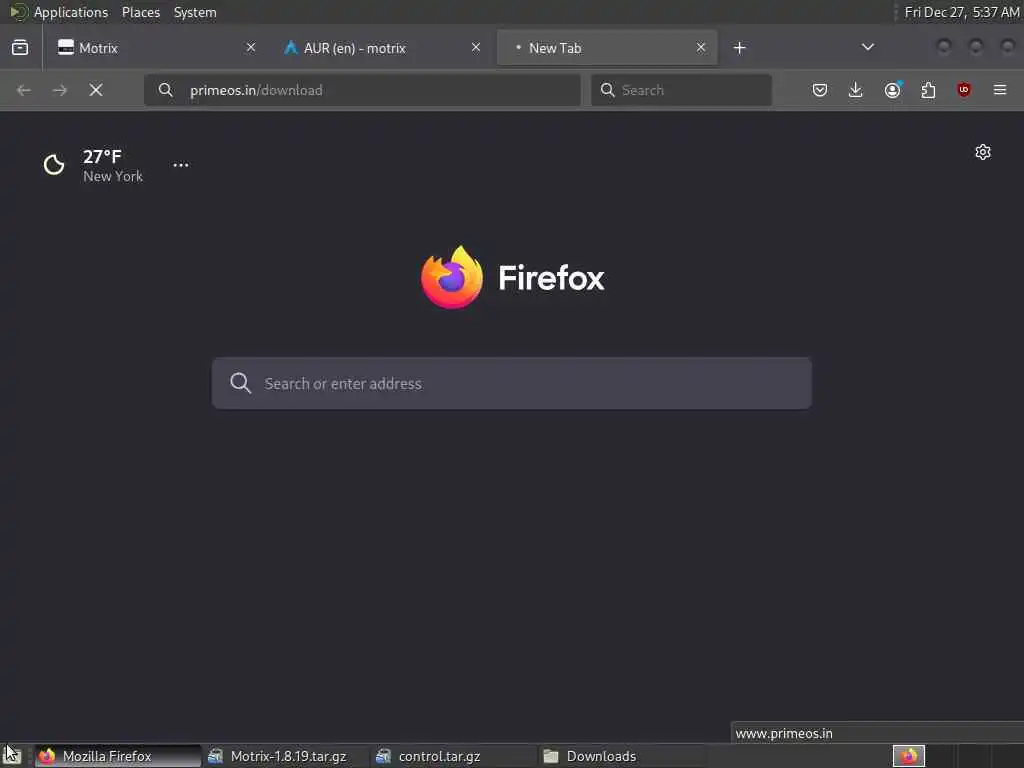Open the System menu
Image resolution: width=1024 pixels, height=768 pixels.
coord(195,12)
